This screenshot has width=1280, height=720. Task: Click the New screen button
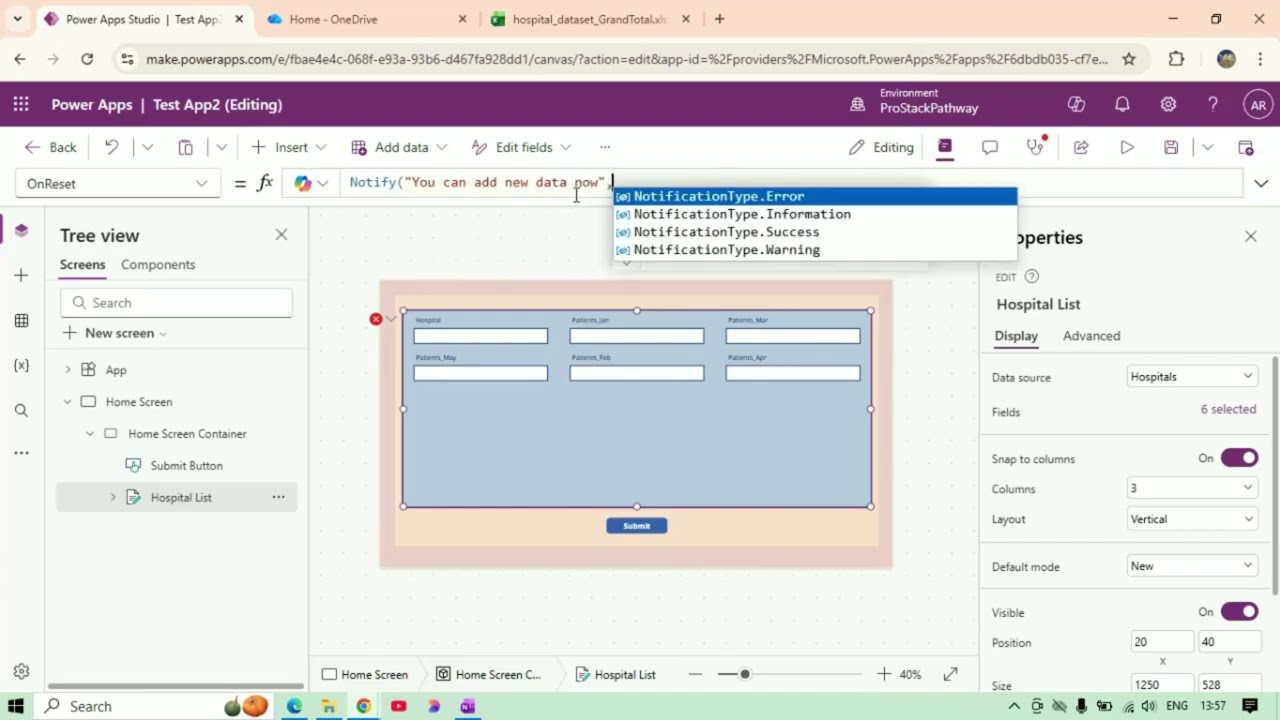(114, 333)
